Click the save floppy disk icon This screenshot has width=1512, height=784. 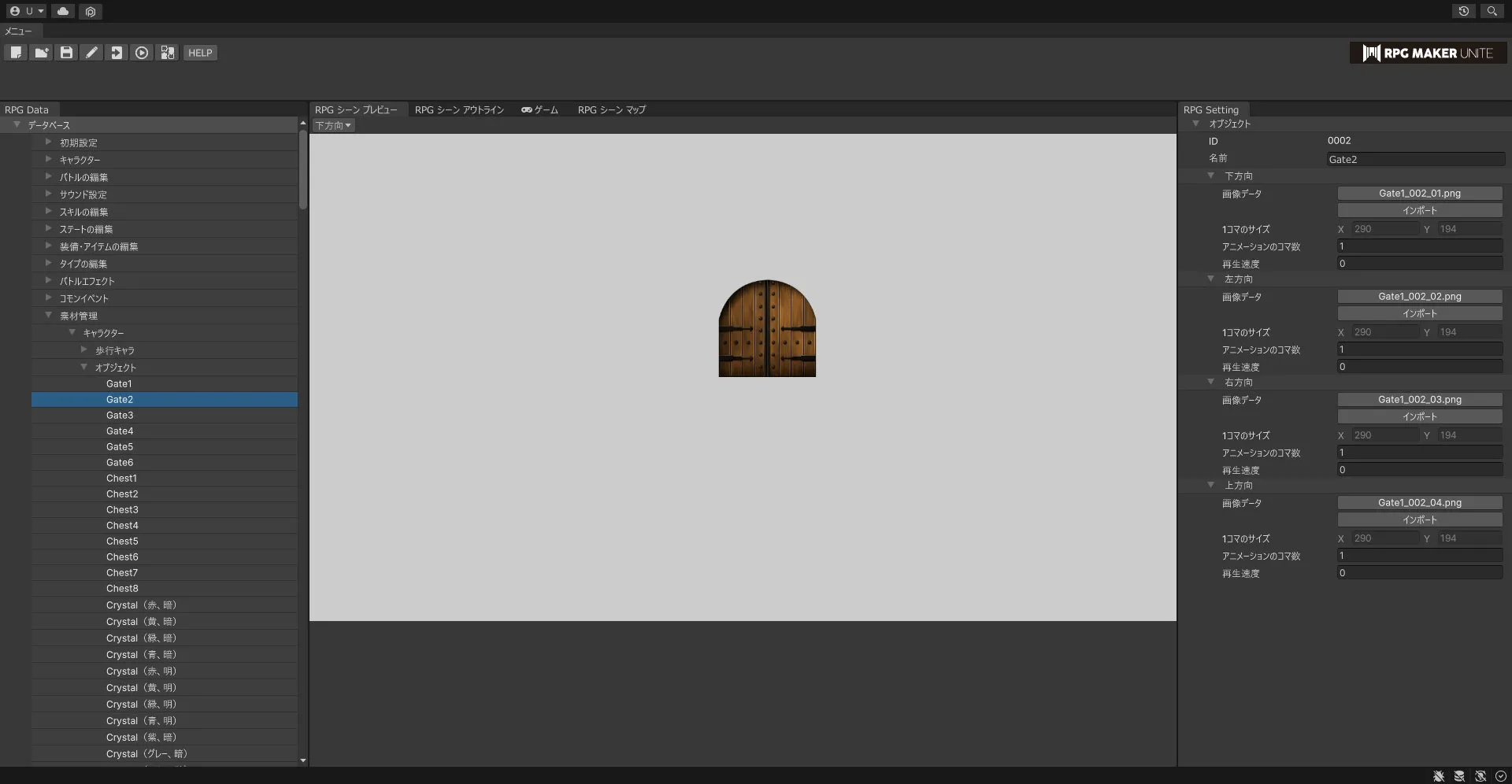[x=66, y=53]
